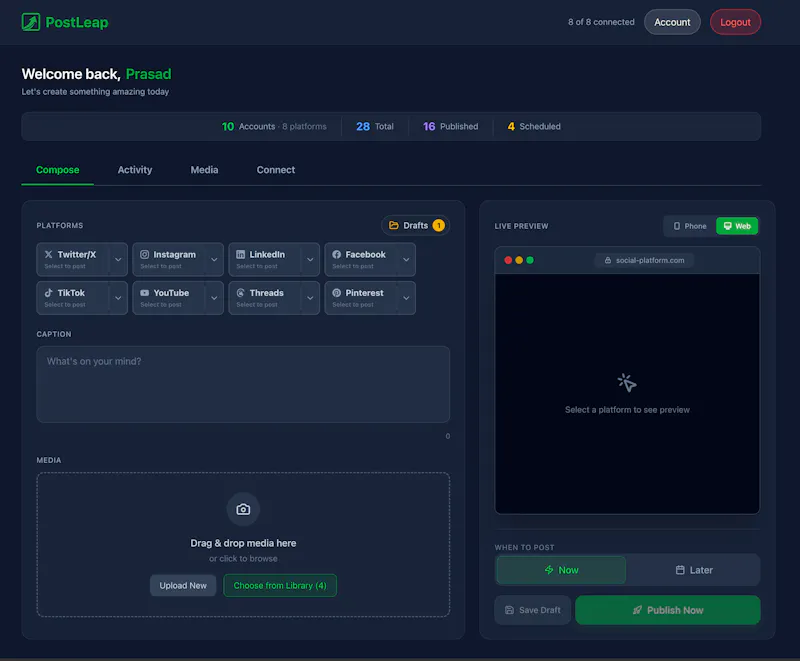Click the PostLeap logo icon
Image resolution: width=800 pixels, height=661 pixels.
31,22
